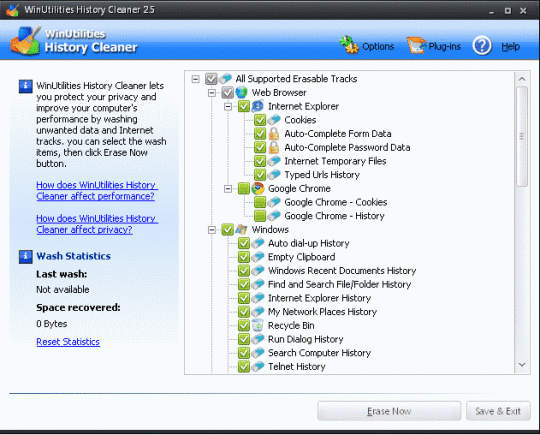Click the Internet Explorer logo icon

[x=258, y=106]
